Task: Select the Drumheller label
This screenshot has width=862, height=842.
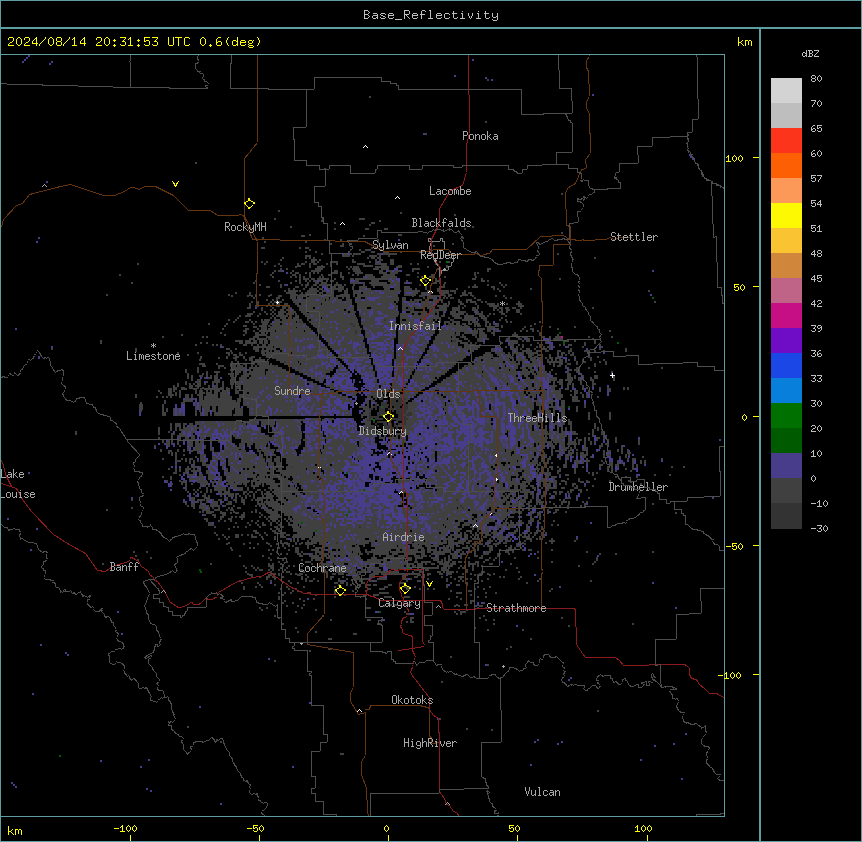Action: 638,487
